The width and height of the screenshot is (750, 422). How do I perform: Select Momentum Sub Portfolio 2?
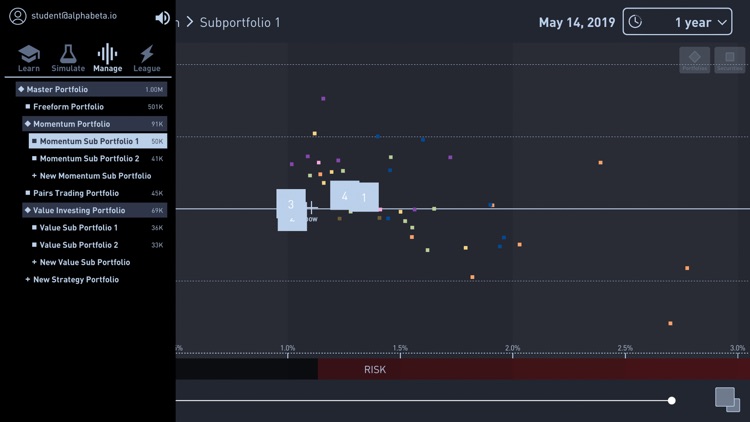point(98,158)
